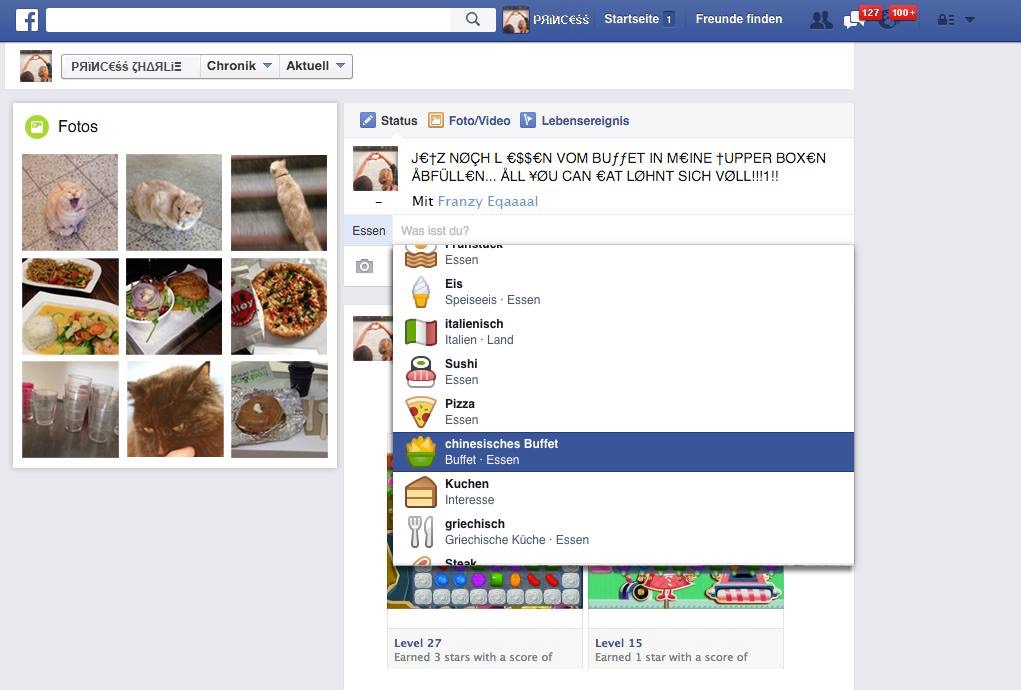Click the composer profile avatar
Viewport: 1021px width, 690px height.
click(375, 169)
